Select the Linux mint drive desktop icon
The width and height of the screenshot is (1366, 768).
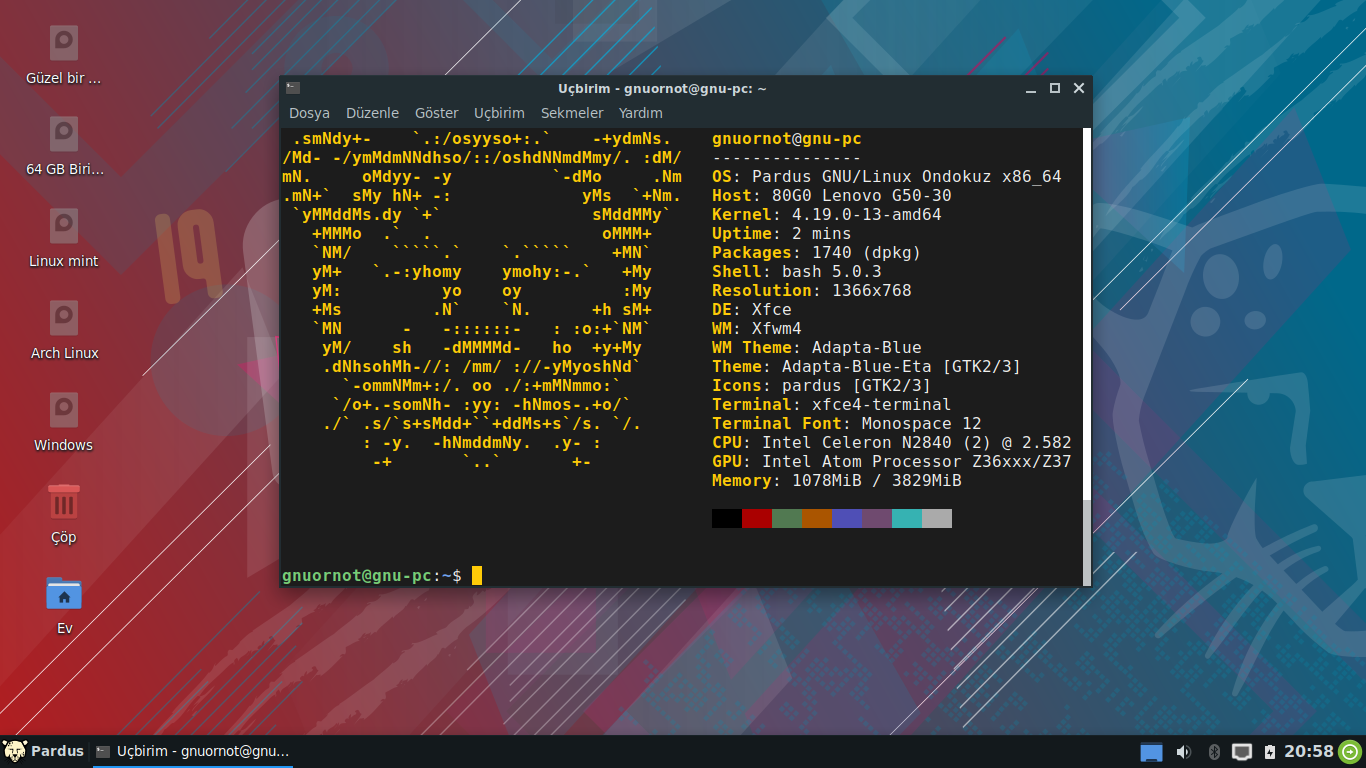pos(64,225)
